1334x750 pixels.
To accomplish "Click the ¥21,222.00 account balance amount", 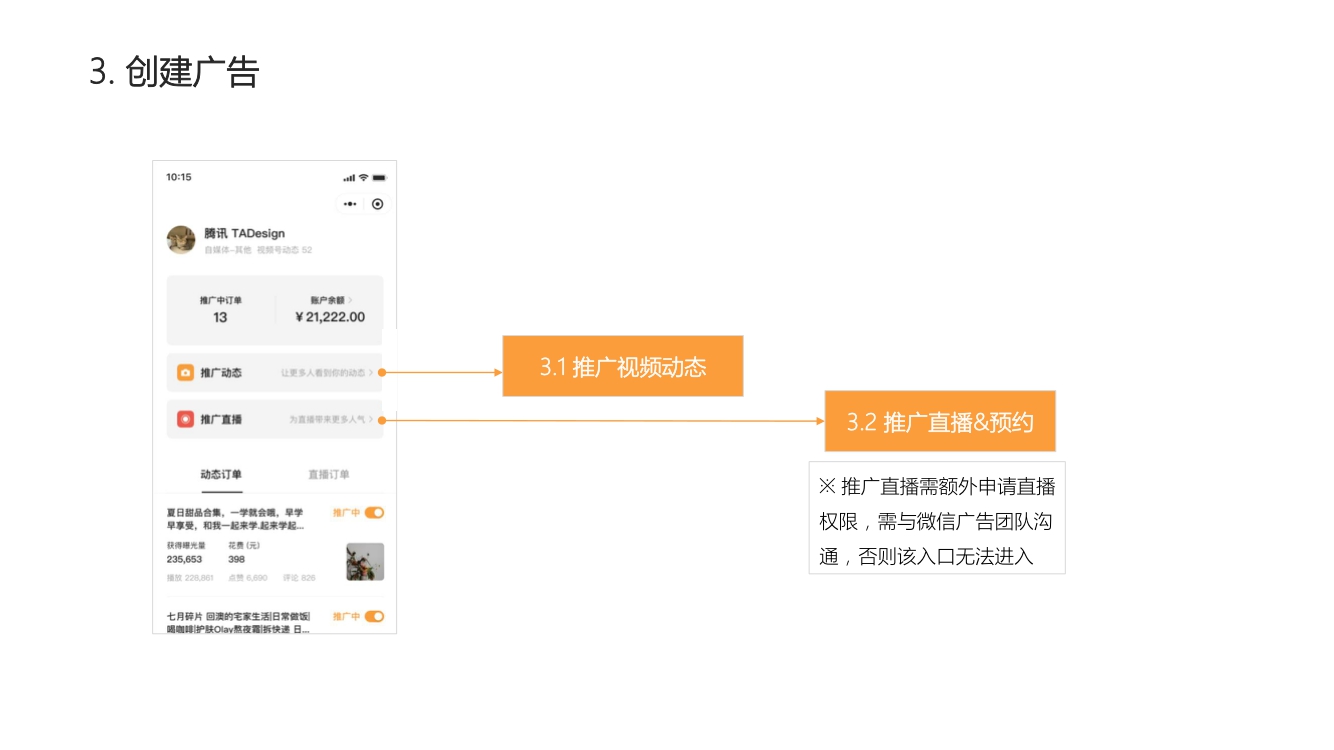I will (330, 317).
